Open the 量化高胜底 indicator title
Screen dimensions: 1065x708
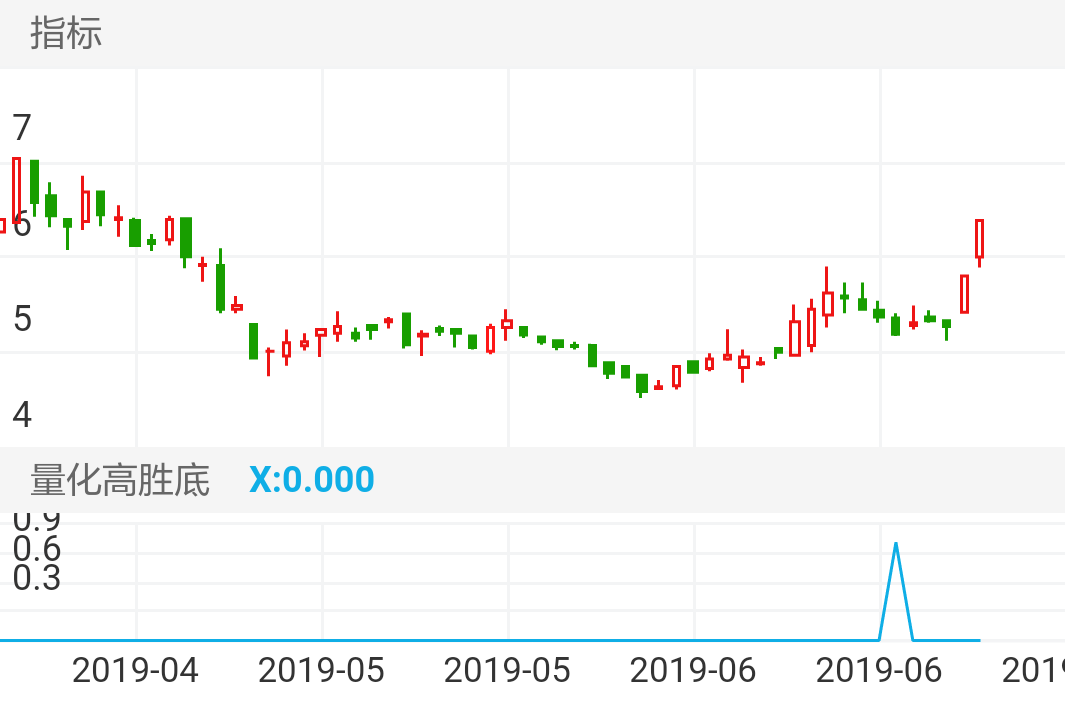tap(120, 480)
